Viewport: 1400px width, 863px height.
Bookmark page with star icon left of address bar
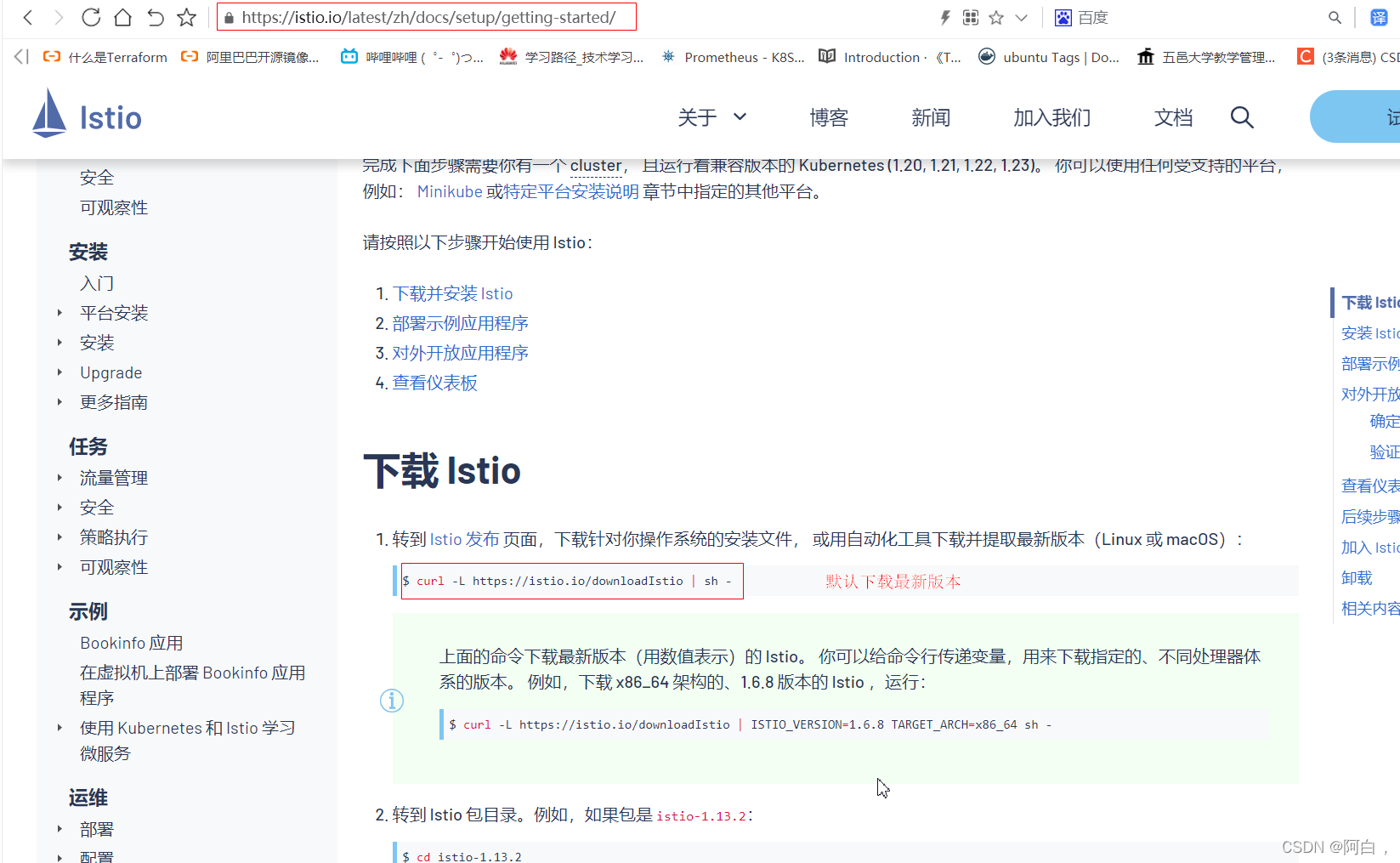coord(187,17)
